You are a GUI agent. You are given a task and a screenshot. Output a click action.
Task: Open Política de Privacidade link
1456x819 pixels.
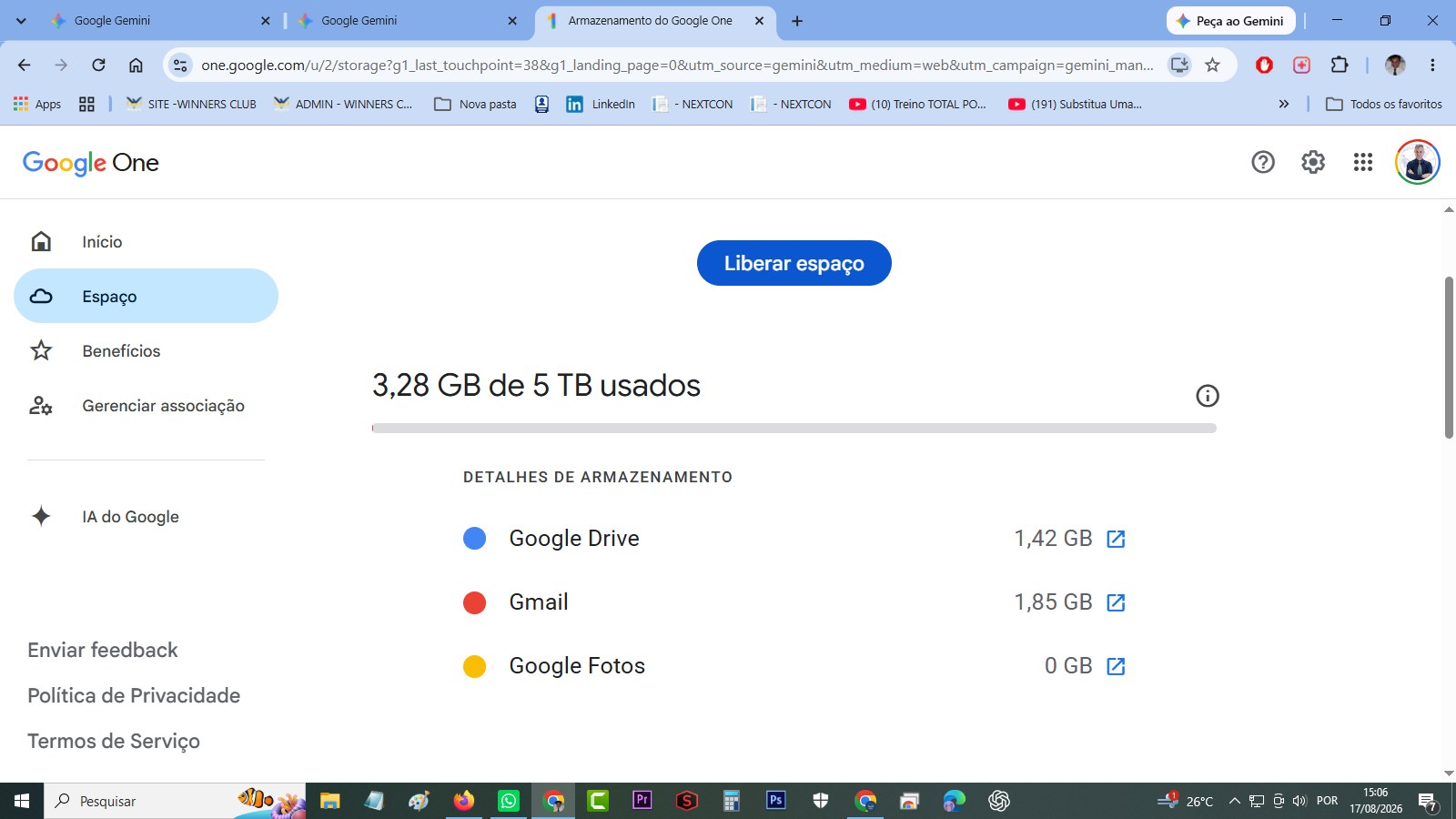pos(134,695)
